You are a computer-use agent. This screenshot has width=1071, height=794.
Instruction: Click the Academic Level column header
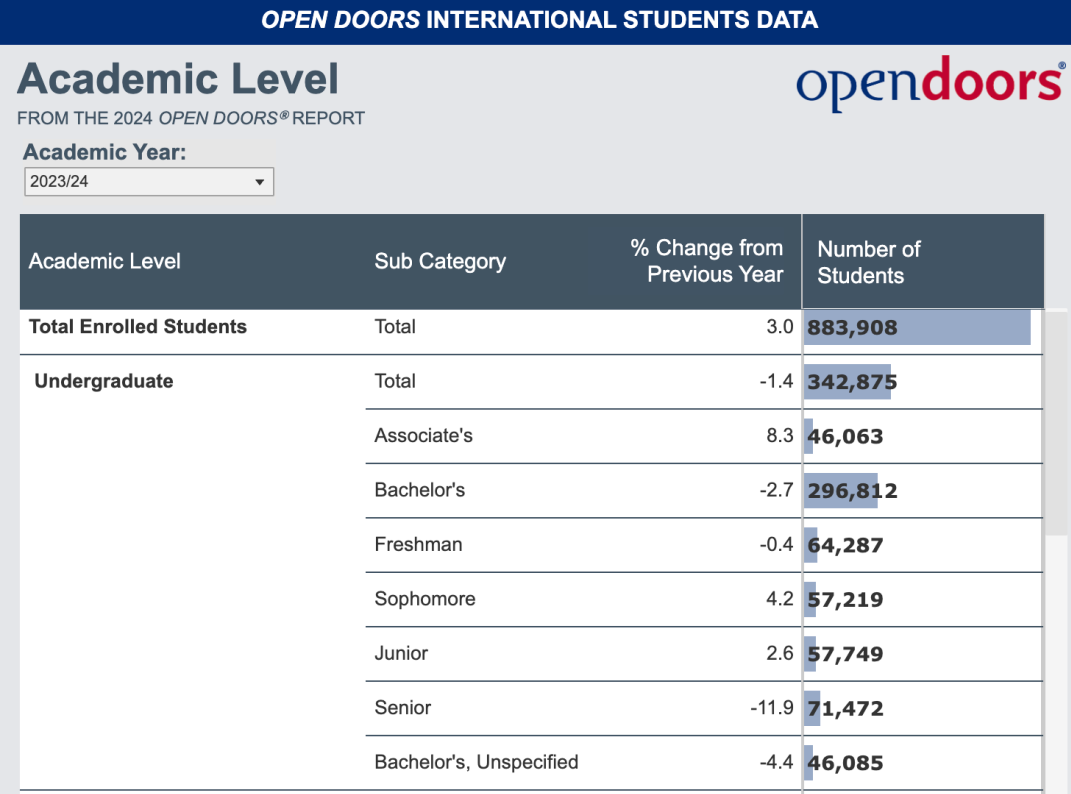105,261
